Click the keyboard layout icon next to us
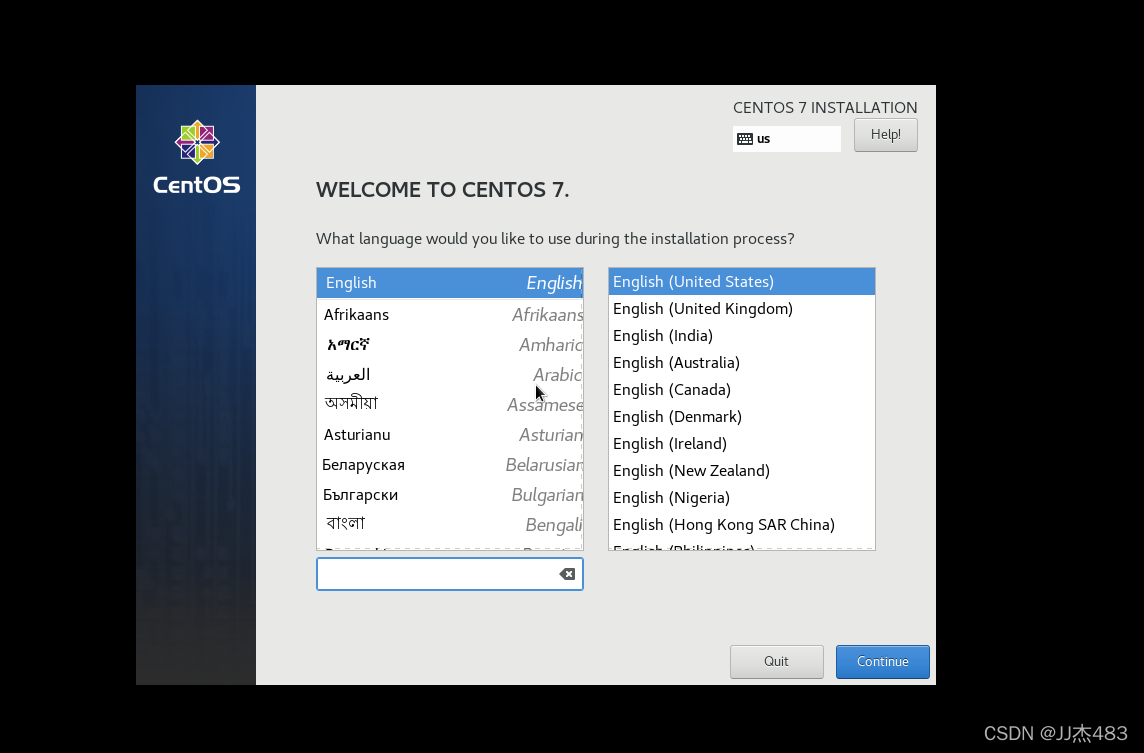 pyautogui.click(x=745, y=139)
